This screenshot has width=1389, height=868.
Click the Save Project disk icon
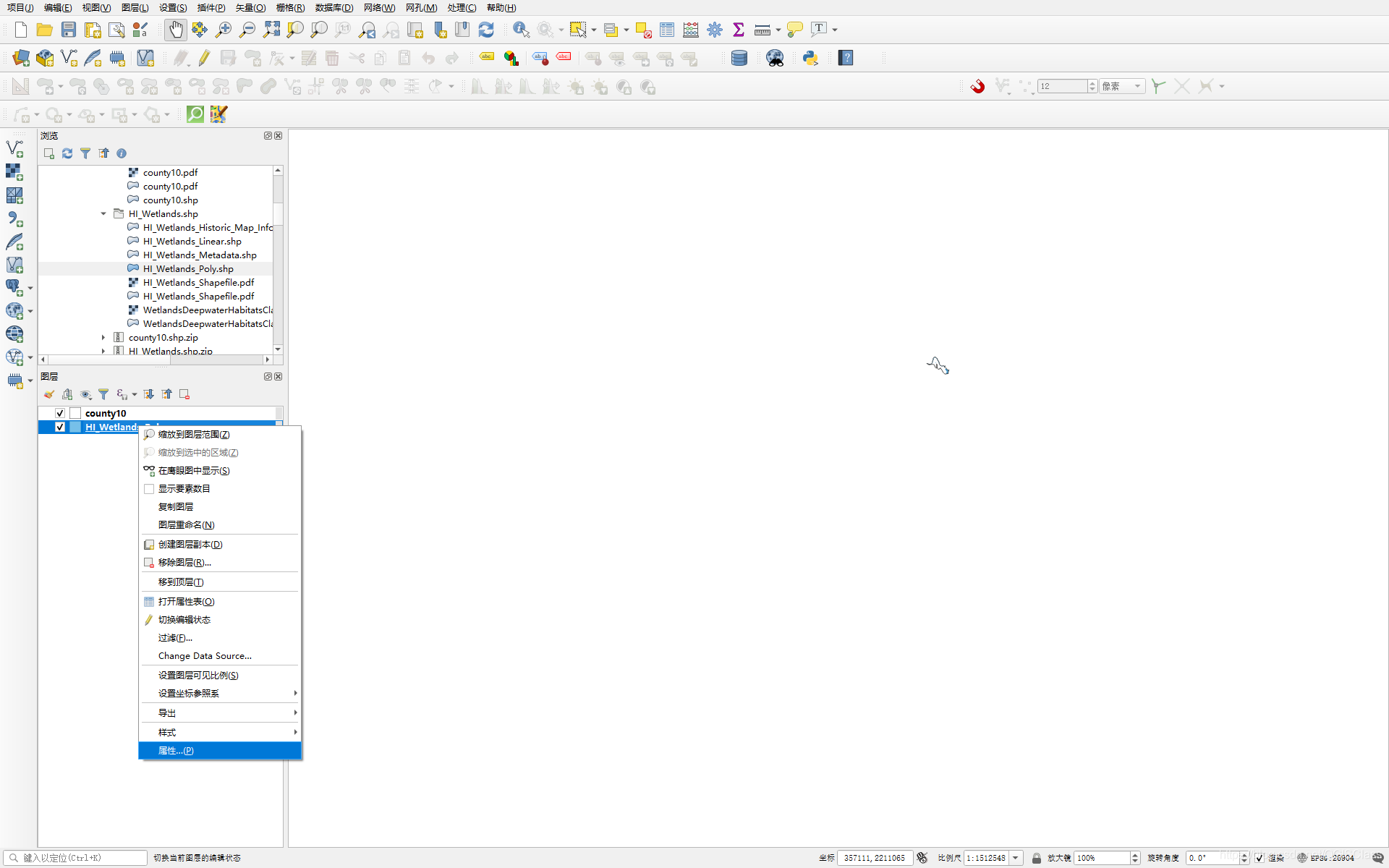point(69,30)
